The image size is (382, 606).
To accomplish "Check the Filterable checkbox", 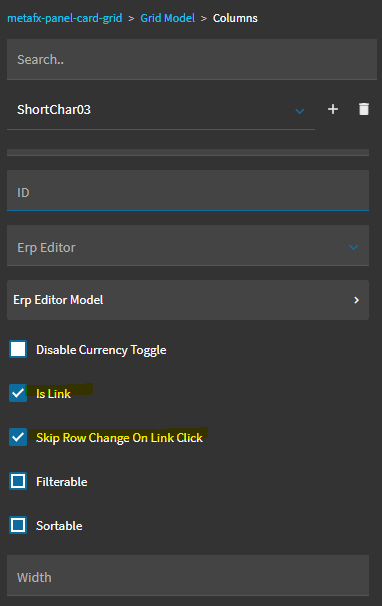I will tap(18, 481).
